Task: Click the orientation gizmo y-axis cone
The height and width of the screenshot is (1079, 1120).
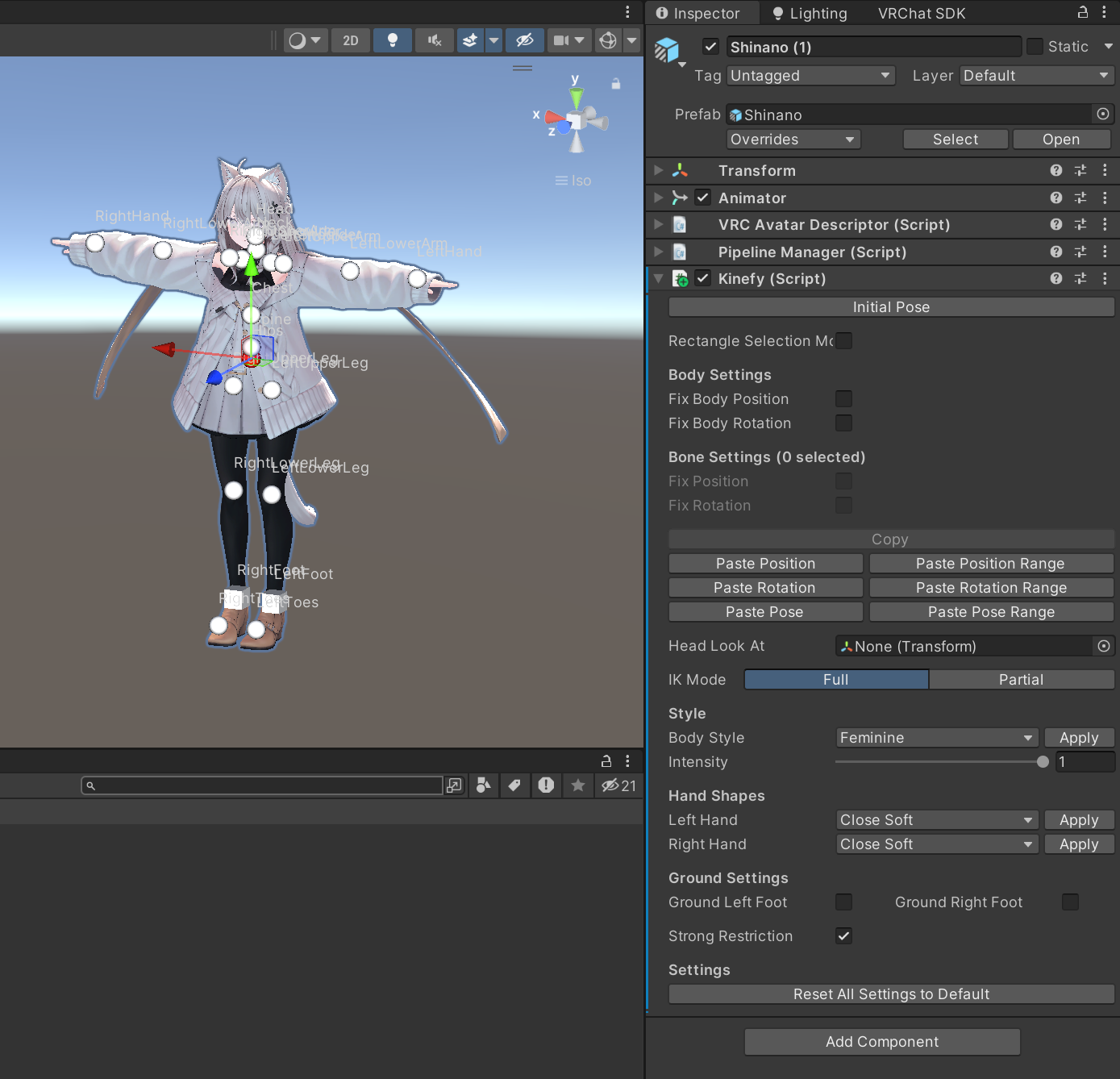Action: coord(576,98)
